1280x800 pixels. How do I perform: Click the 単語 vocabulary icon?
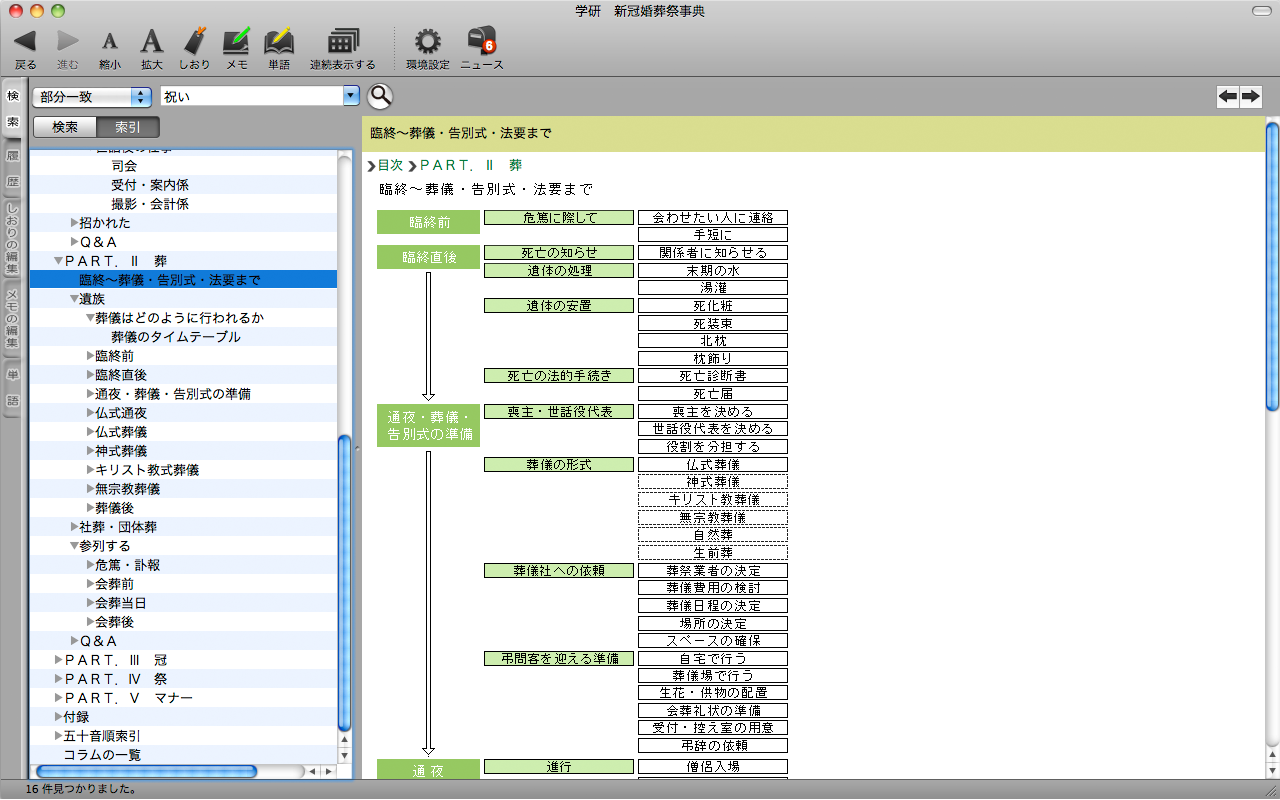pyautogui.click(x=279, y=42)
